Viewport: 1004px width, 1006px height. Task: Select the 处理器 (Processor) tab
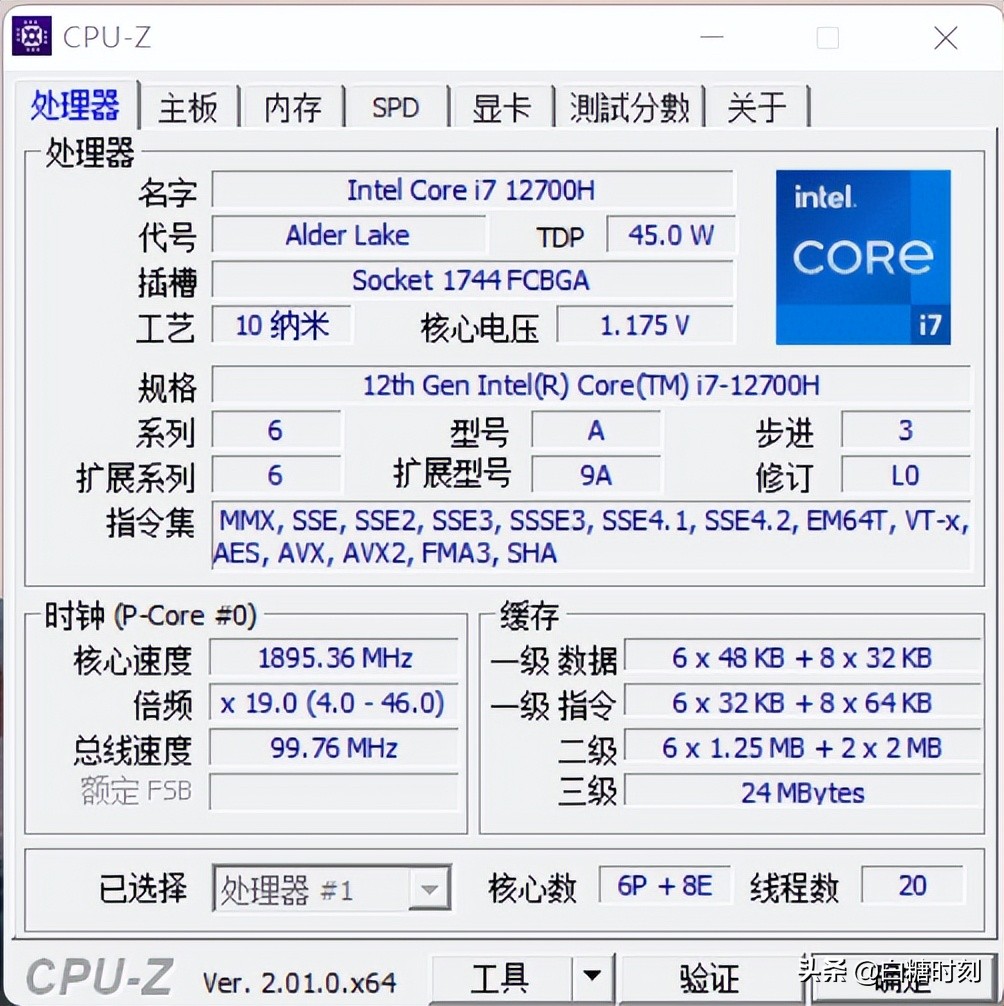(x=76, y=105)
